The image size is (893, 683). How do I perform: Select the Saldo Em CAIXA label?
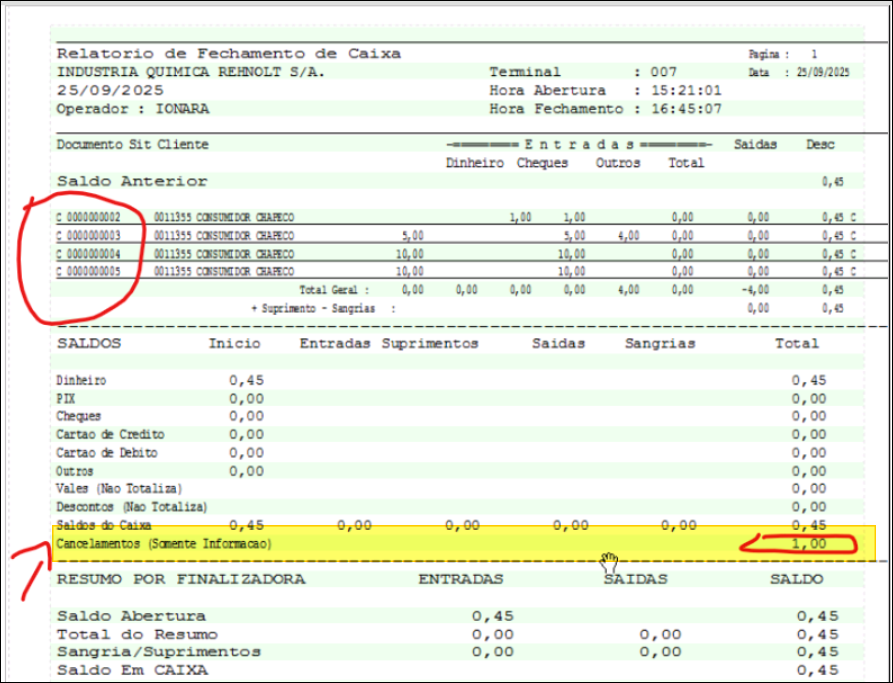point(132,670)
